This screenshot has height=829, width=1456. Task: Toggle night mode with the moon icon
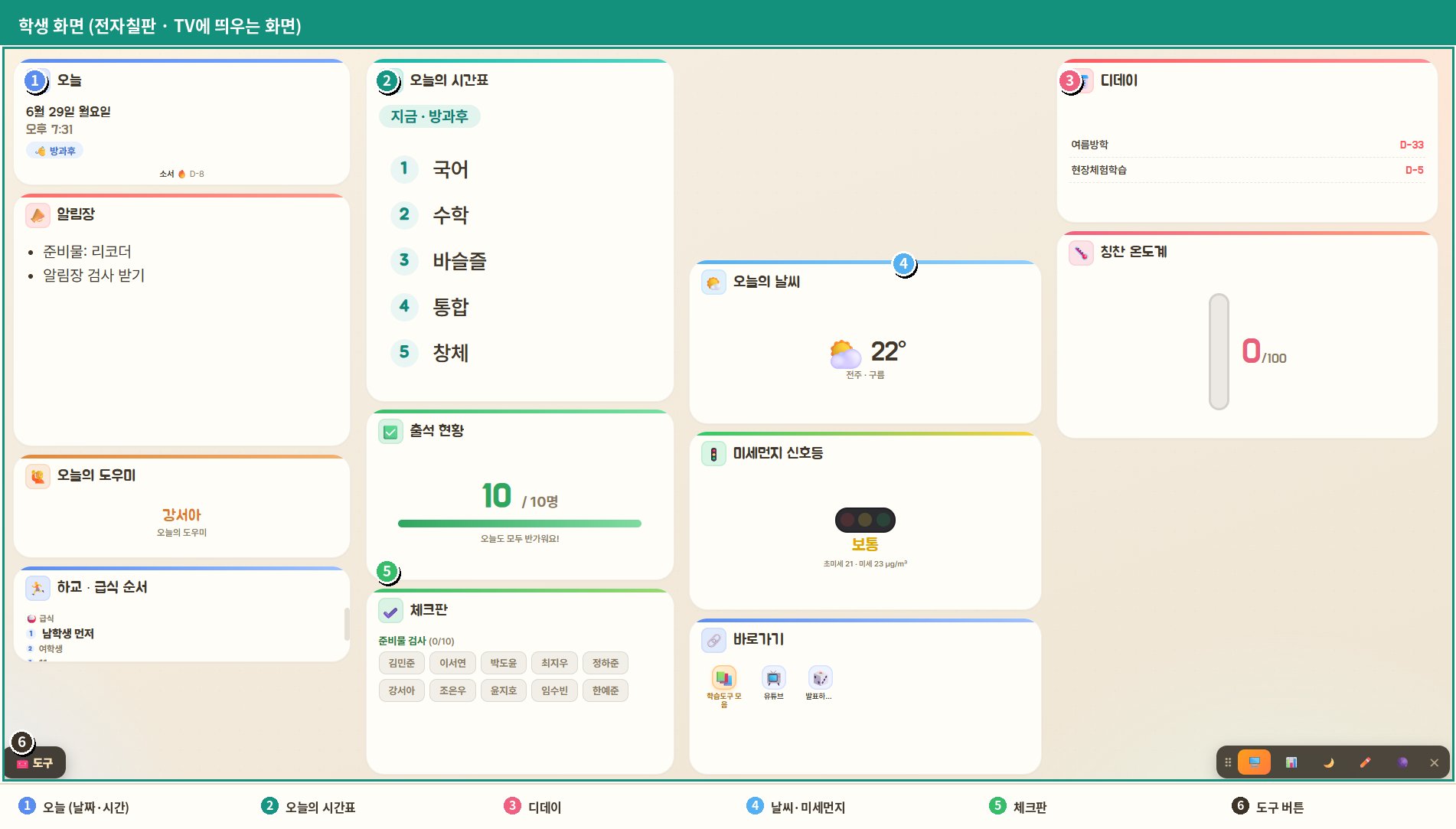[1328, 762]
